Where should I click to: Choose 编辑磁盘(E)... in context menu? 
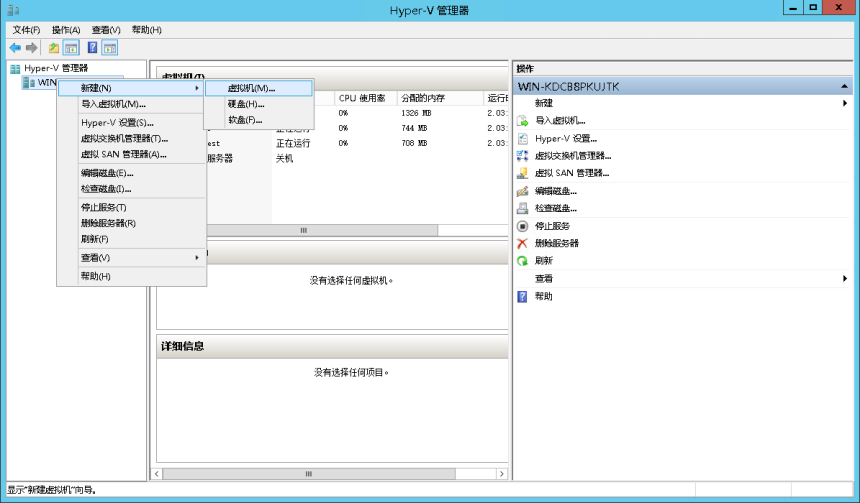tap(132, 173)
